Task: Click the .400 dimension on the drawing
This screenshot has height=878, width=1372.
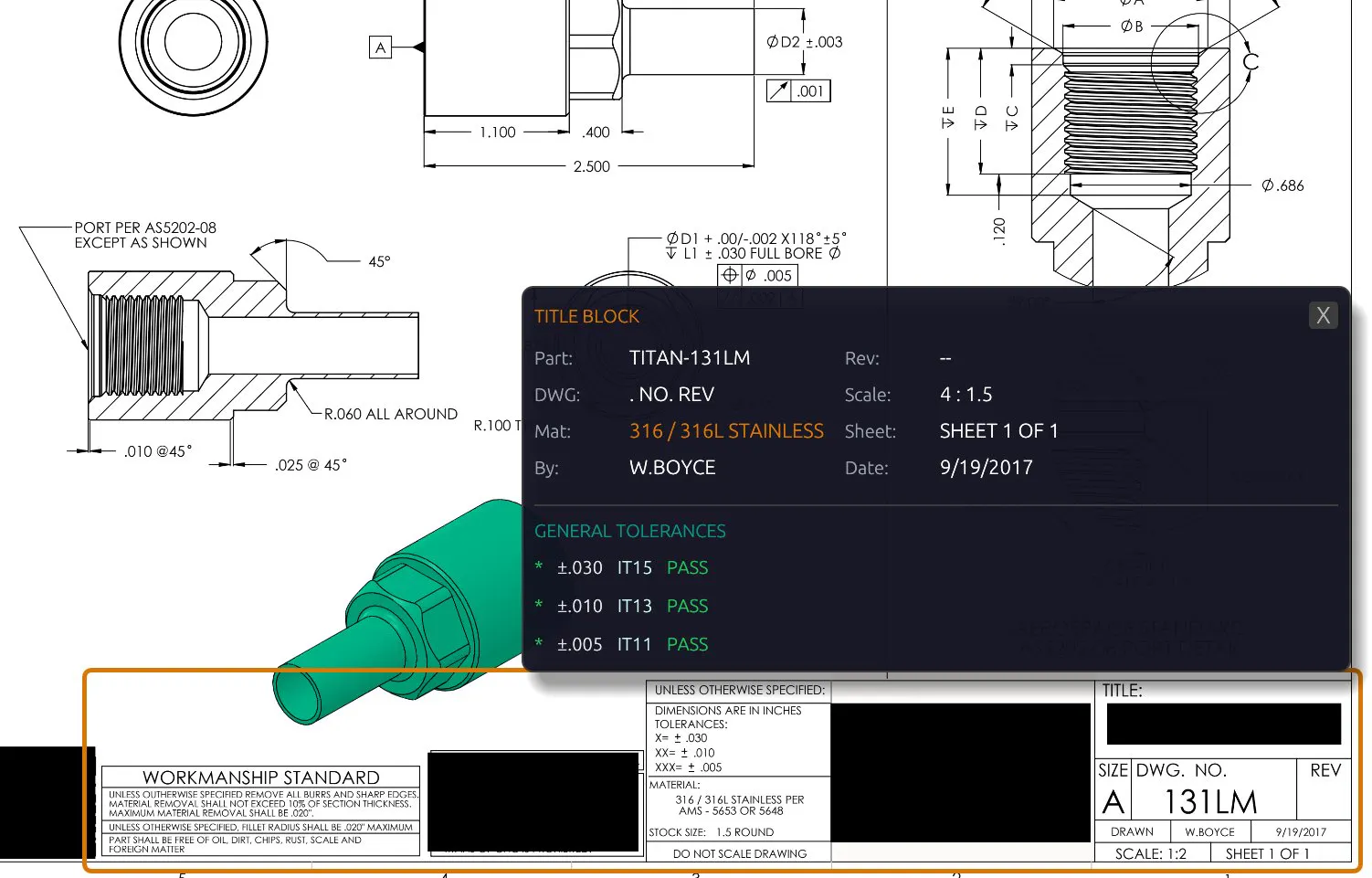Action: point(596,132)
